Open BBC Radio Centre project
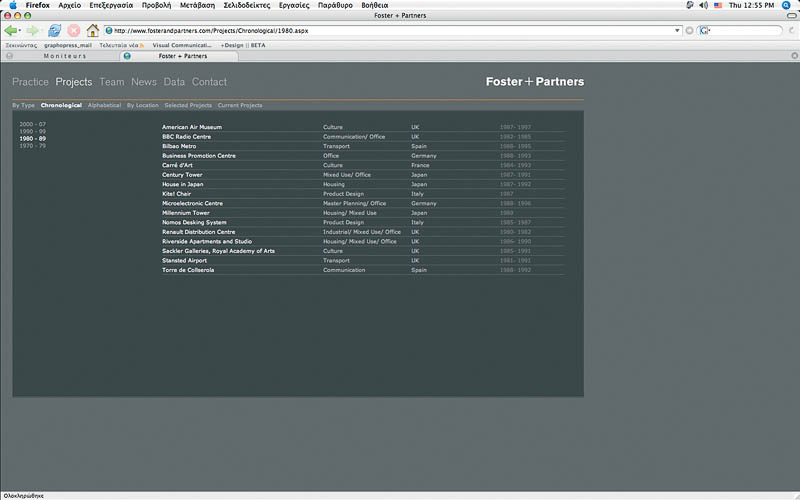800x500 pixels. tap(186, 137)
